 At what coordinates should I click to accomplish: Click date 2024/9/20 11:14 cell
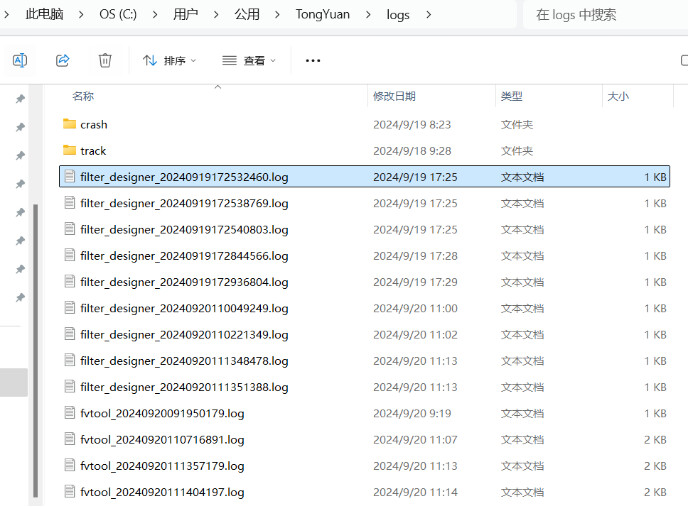[x=415, y=493]
